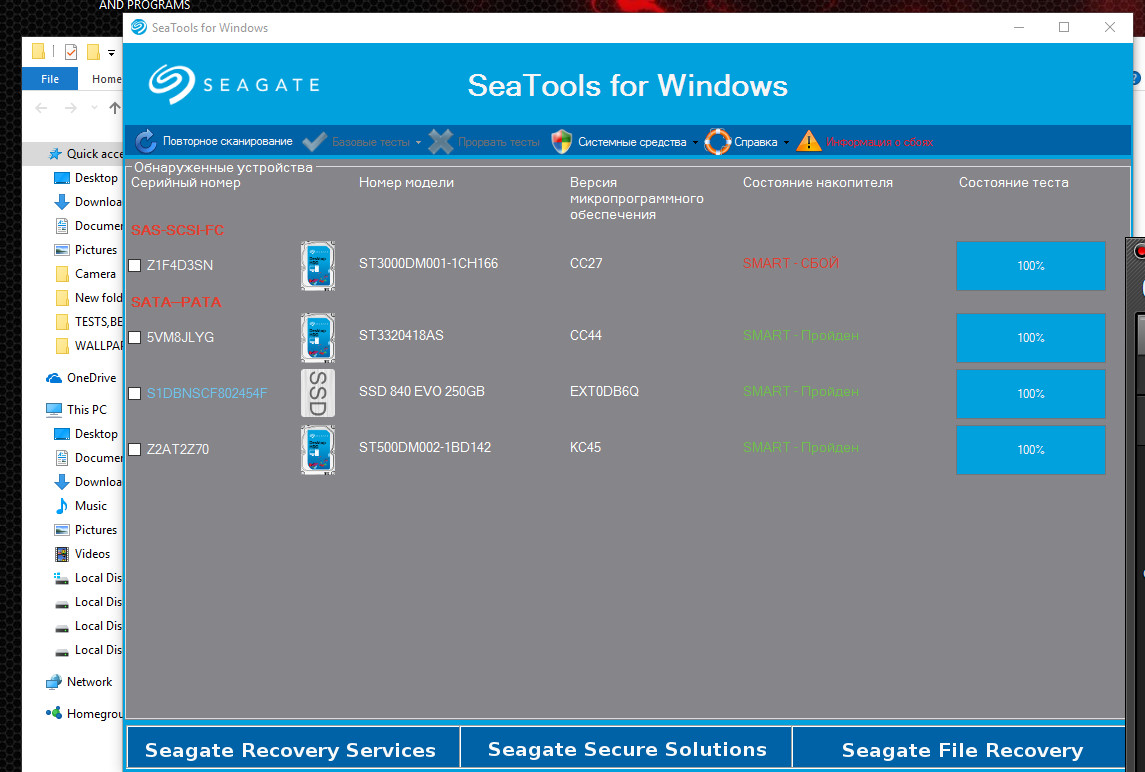Viewport: 1145px width, 772px height.
Task: Open File tab in Explorer
Action: (x=50, y=79)
